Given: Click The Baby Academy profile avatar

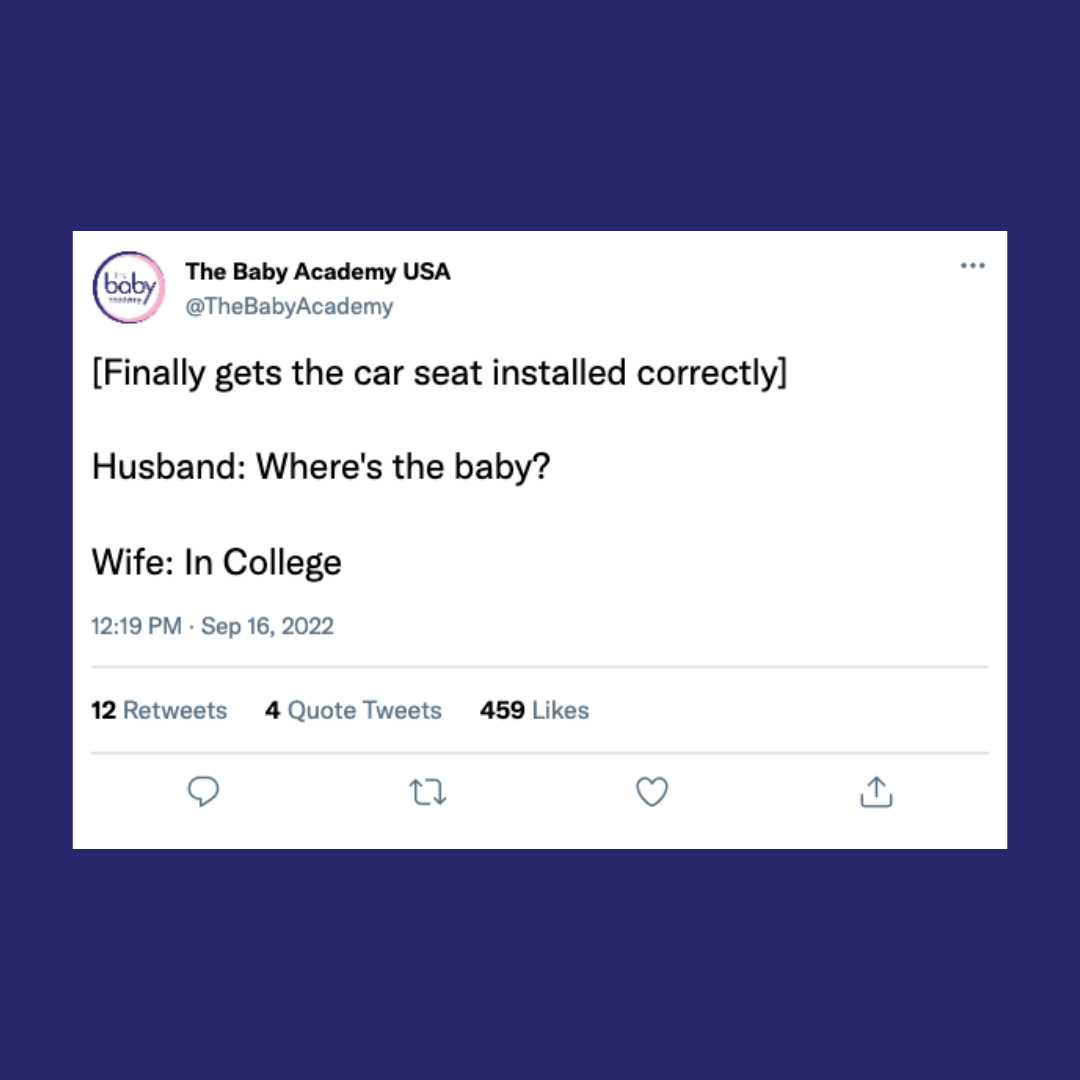Looking at the screenshot, I should click(129, 287).
